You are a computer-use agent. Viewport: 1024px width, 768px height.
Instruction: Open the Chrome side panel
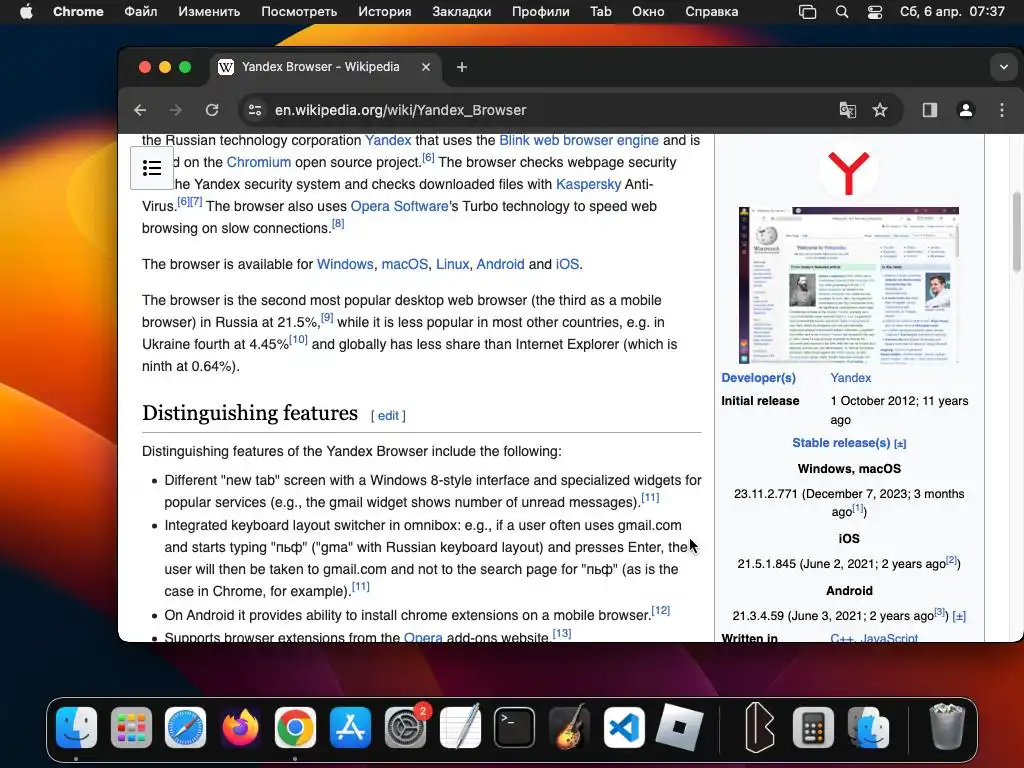[930, 110]
